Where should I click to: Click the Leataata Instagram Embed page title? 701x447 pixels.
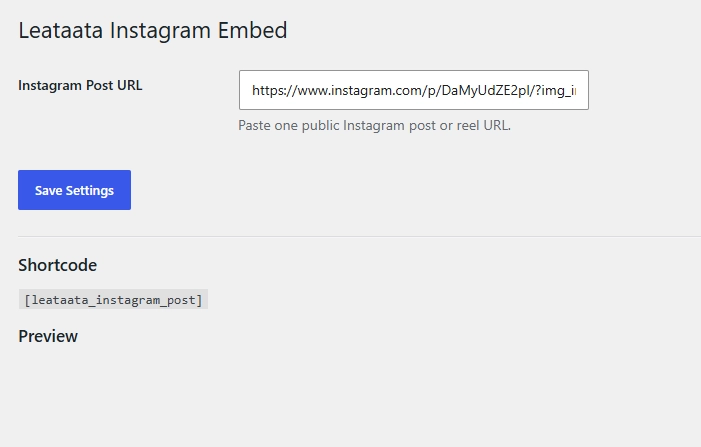152,30
